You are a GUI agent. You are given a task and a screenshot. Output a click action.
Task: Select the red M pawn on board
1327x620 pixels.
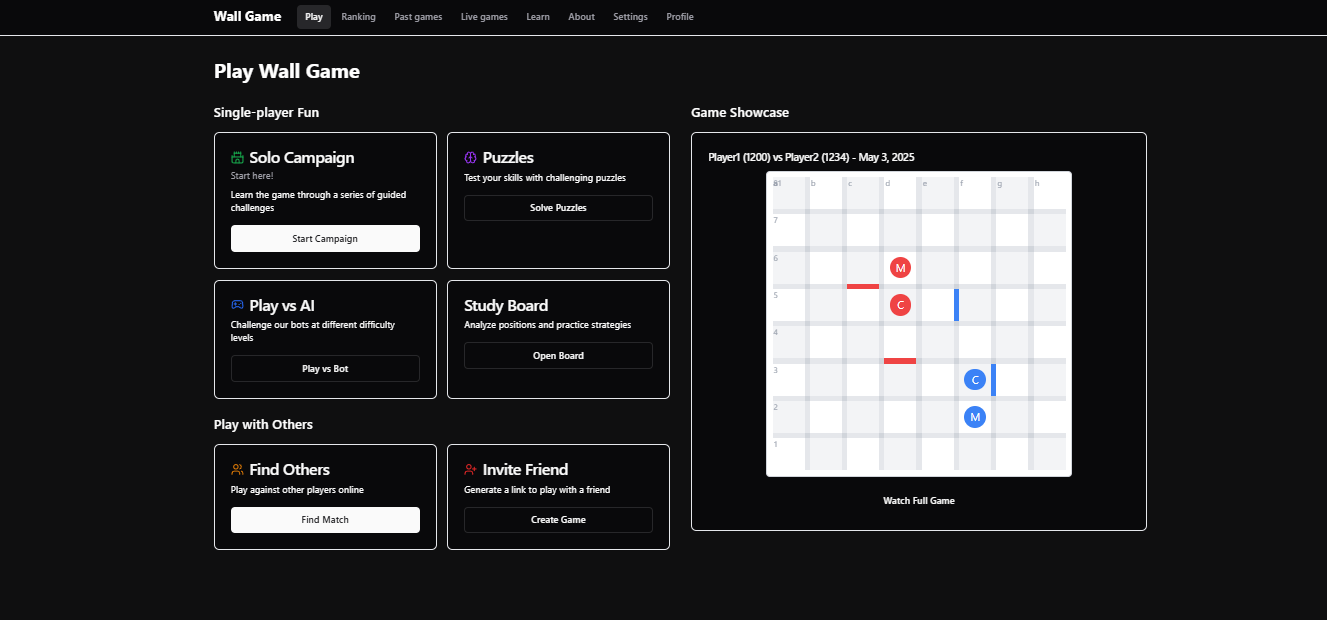coord(900,268)
